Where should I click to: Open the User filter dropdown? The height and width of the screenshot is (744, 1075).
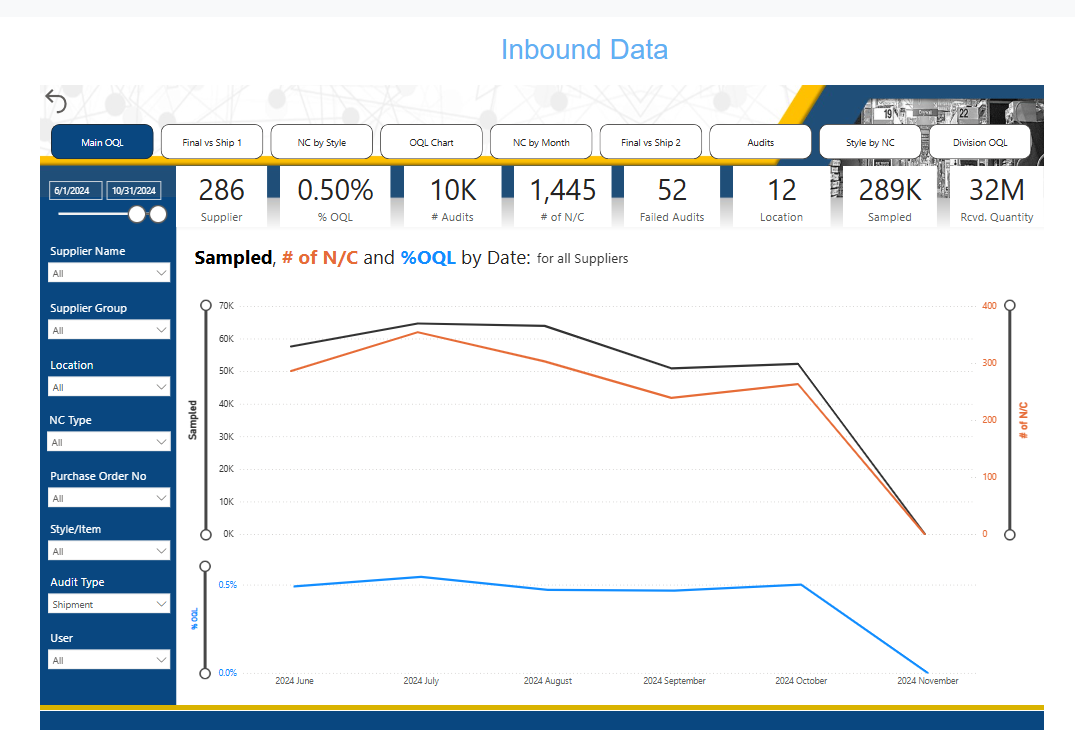[x=108, y=659]
